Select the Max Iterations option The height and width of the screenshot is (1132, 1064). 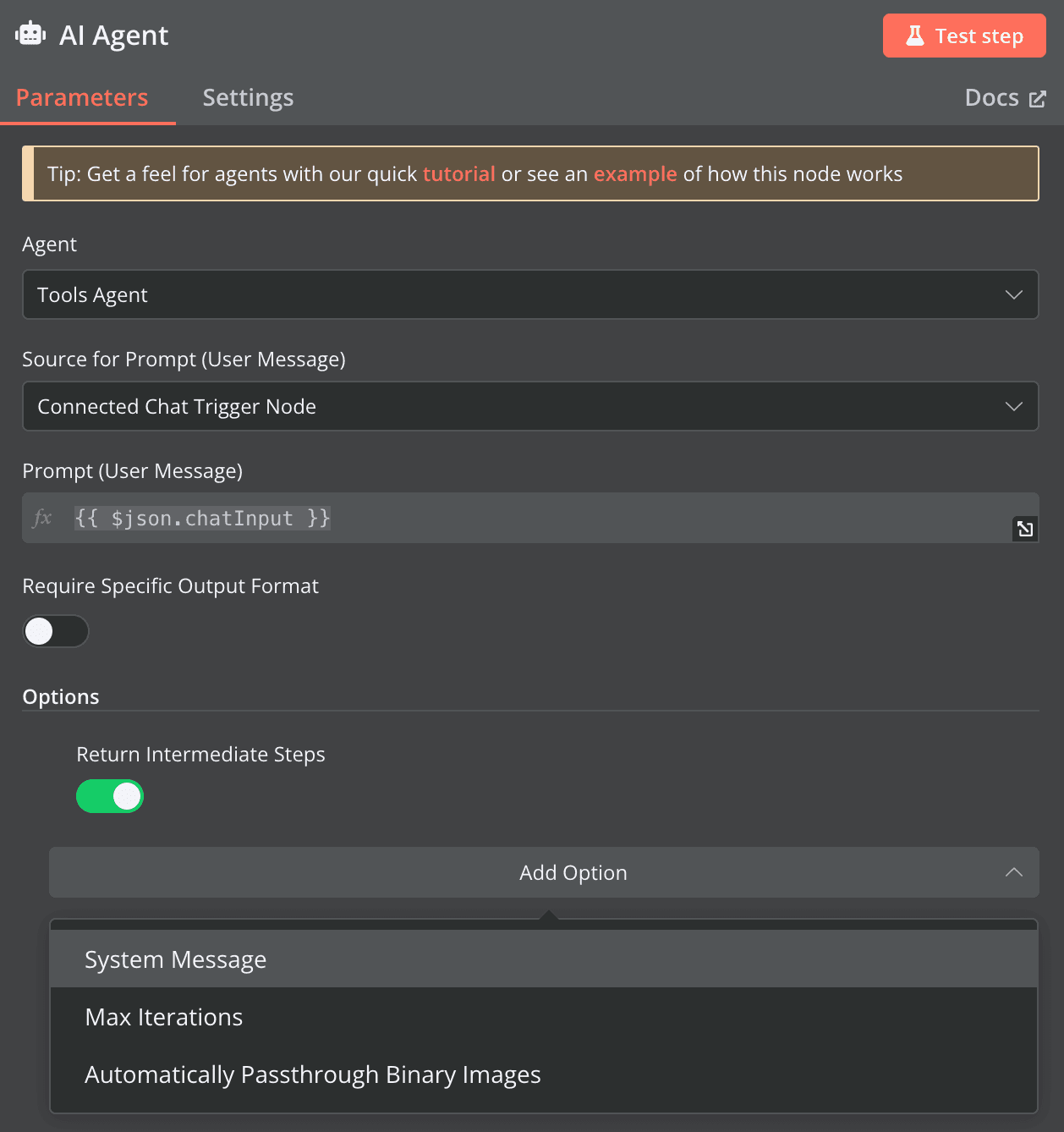click(x=544, y=1017)
